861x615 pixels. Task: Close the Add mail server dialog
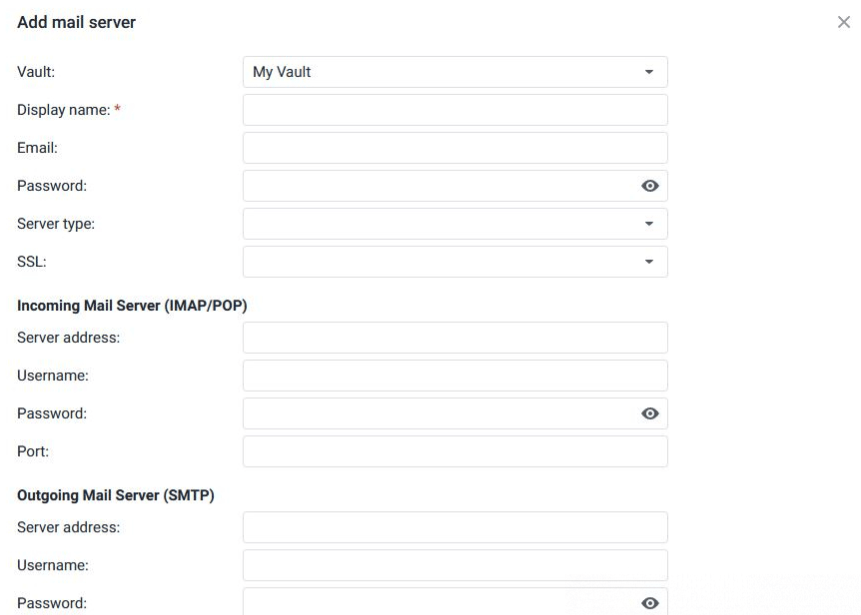[x=843, y=22]
